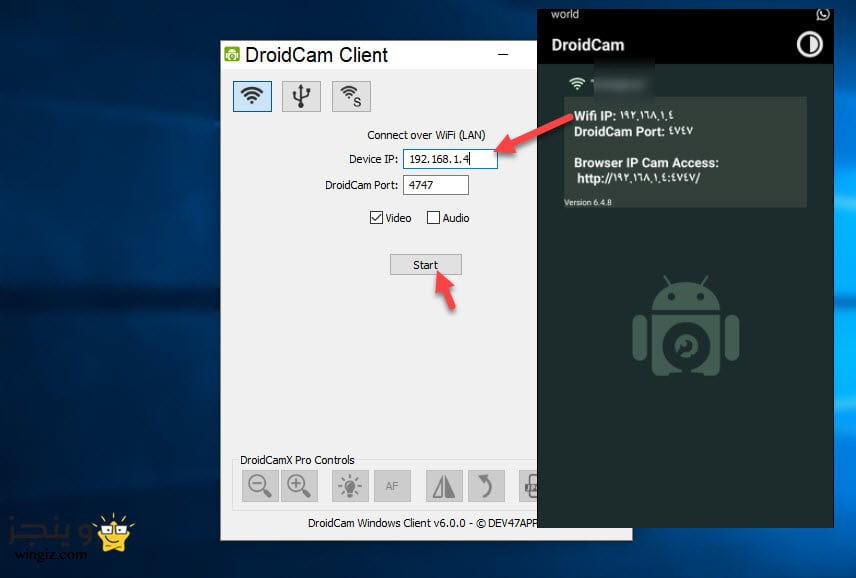Click the rotate video control
Viewport: 856px width, 578px height.
(486, 486)
